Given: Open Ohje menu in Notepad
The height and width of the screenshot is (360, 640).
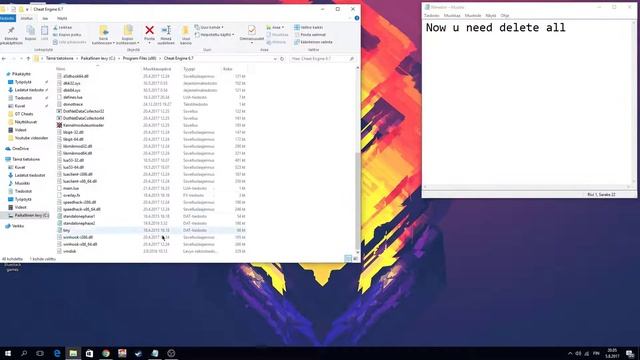Looking at the screenshot, I should pyautogui.click(x=505, y=16).
